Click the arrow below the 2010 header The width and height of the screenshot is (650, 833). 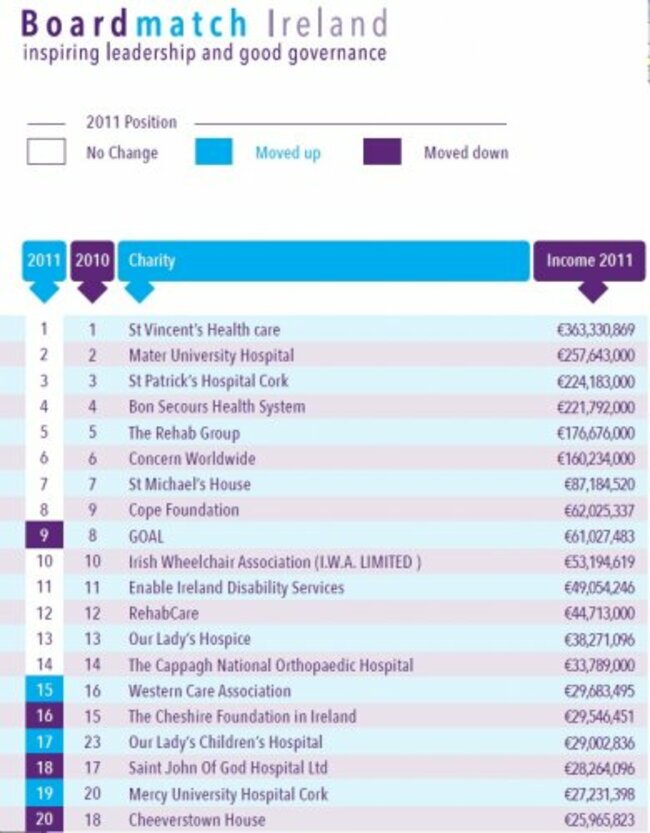click(x=92, y=291)
